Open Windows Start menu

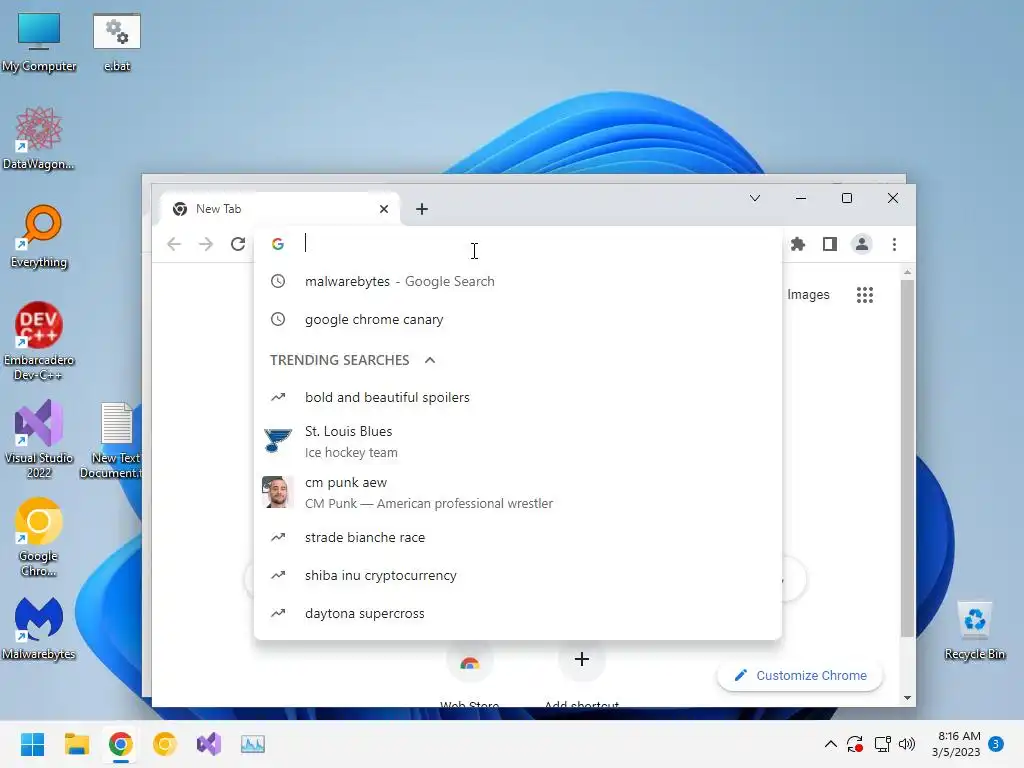pyautogui.click(x=32, y=744)
